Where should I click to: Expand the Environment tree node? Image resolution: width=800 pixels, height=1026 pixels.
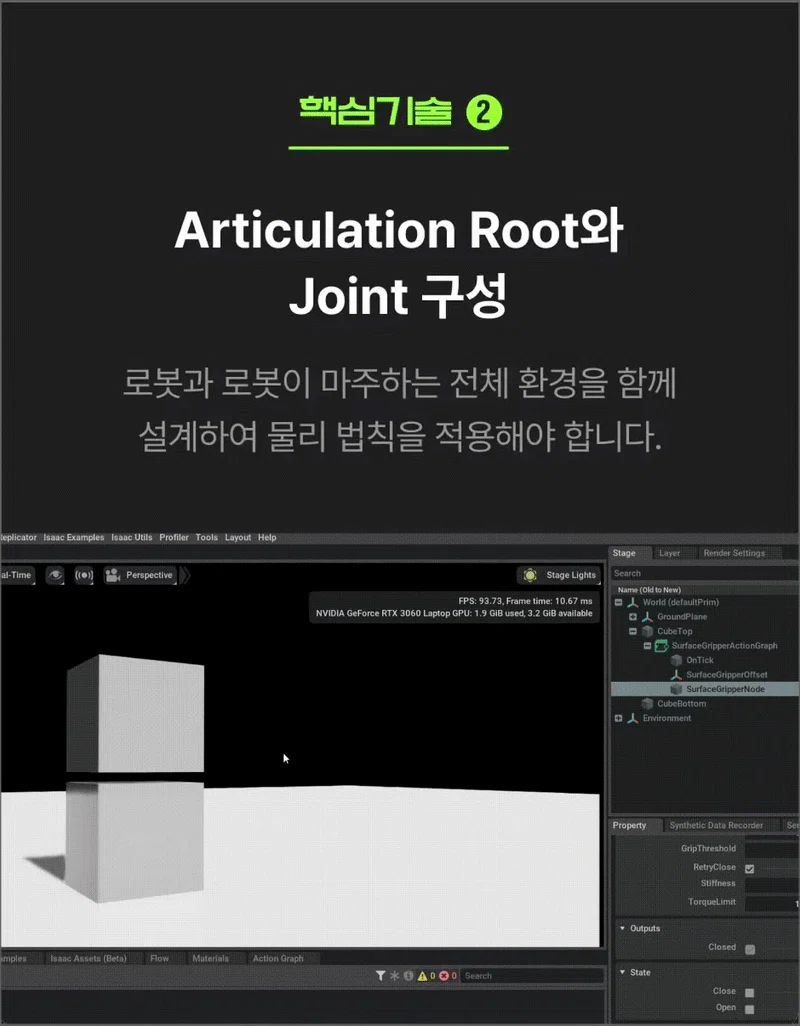619,718
